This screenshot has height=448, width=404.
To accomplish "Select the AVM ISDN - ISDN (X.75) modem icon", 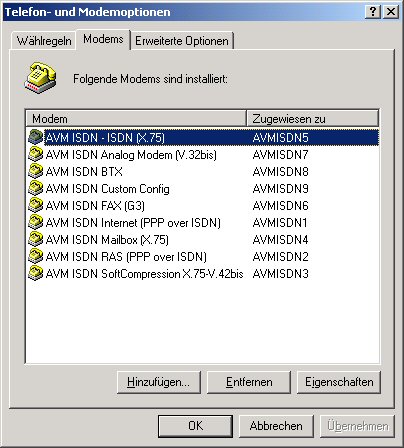I will 35,137.
